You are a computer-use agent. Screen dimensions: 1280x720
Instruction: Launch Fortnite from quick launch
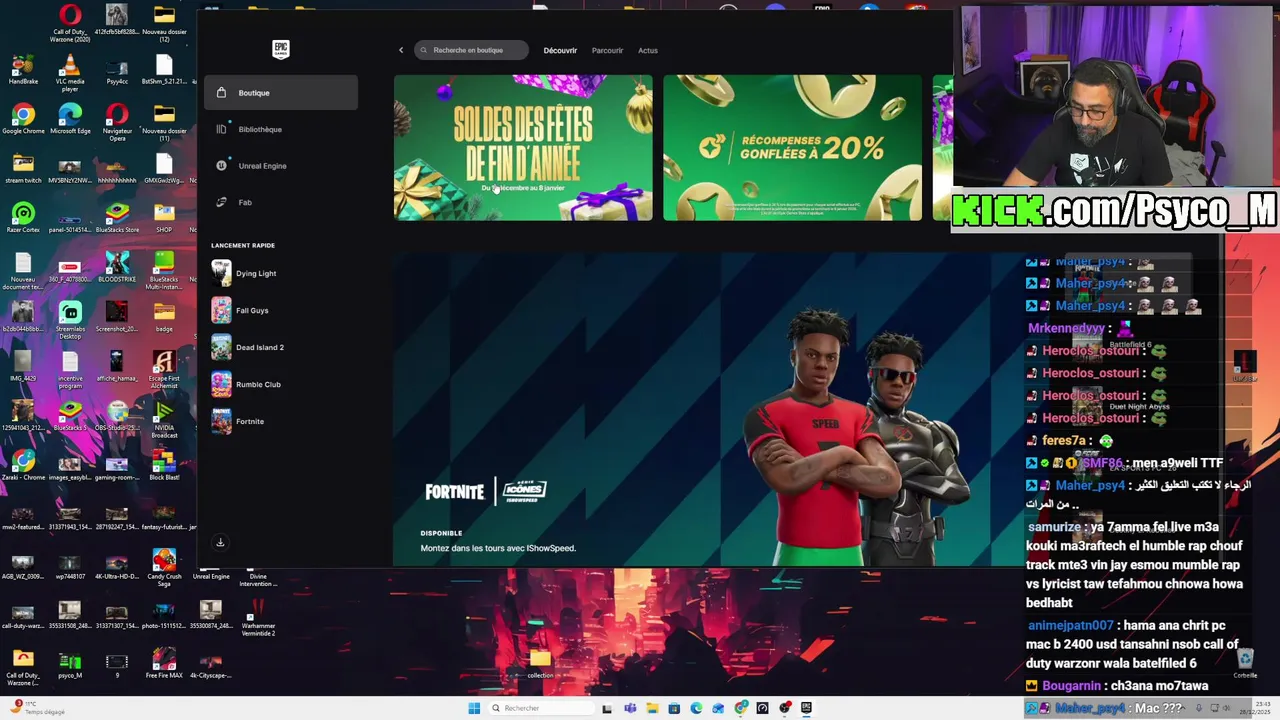(281, 421)
